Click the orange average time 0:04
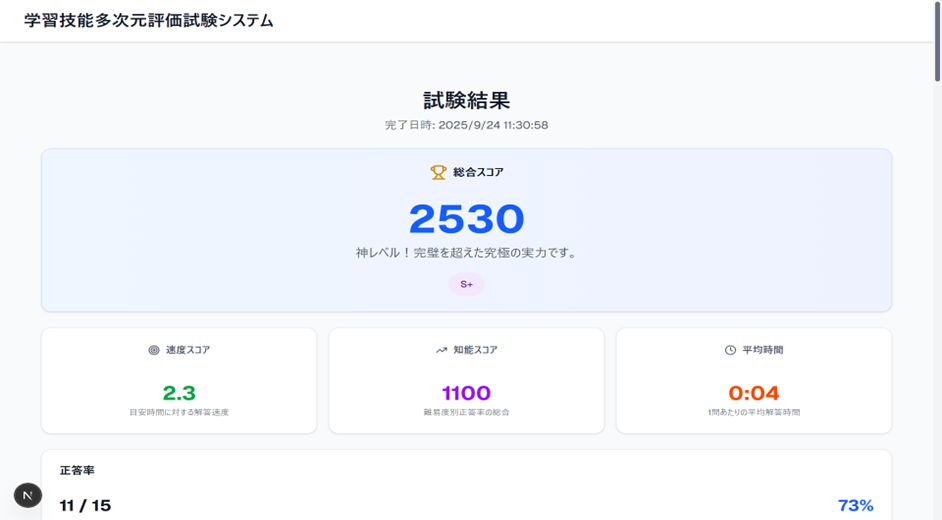The width and height of the screenshot is (942, 520). (x=754, y=393)
